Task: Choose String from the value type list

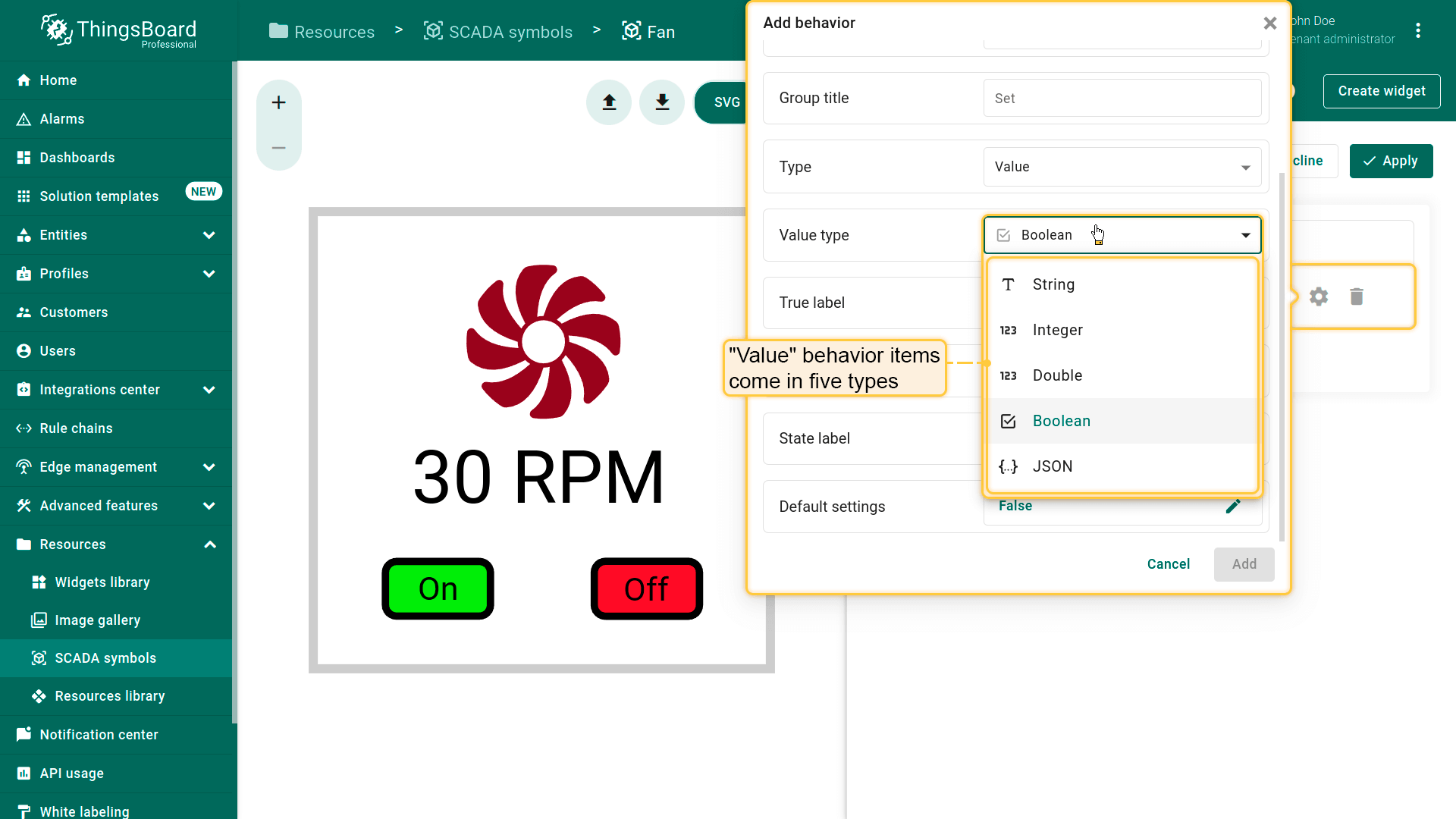Action: point(1053,284)
